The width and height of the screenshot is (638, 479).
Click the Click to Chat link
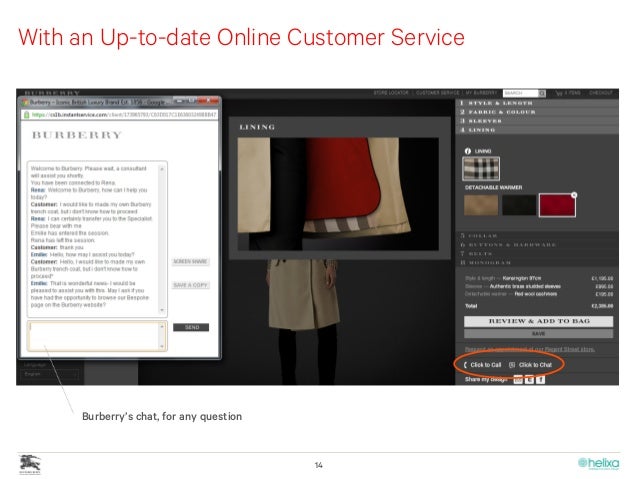click(535, 365)
